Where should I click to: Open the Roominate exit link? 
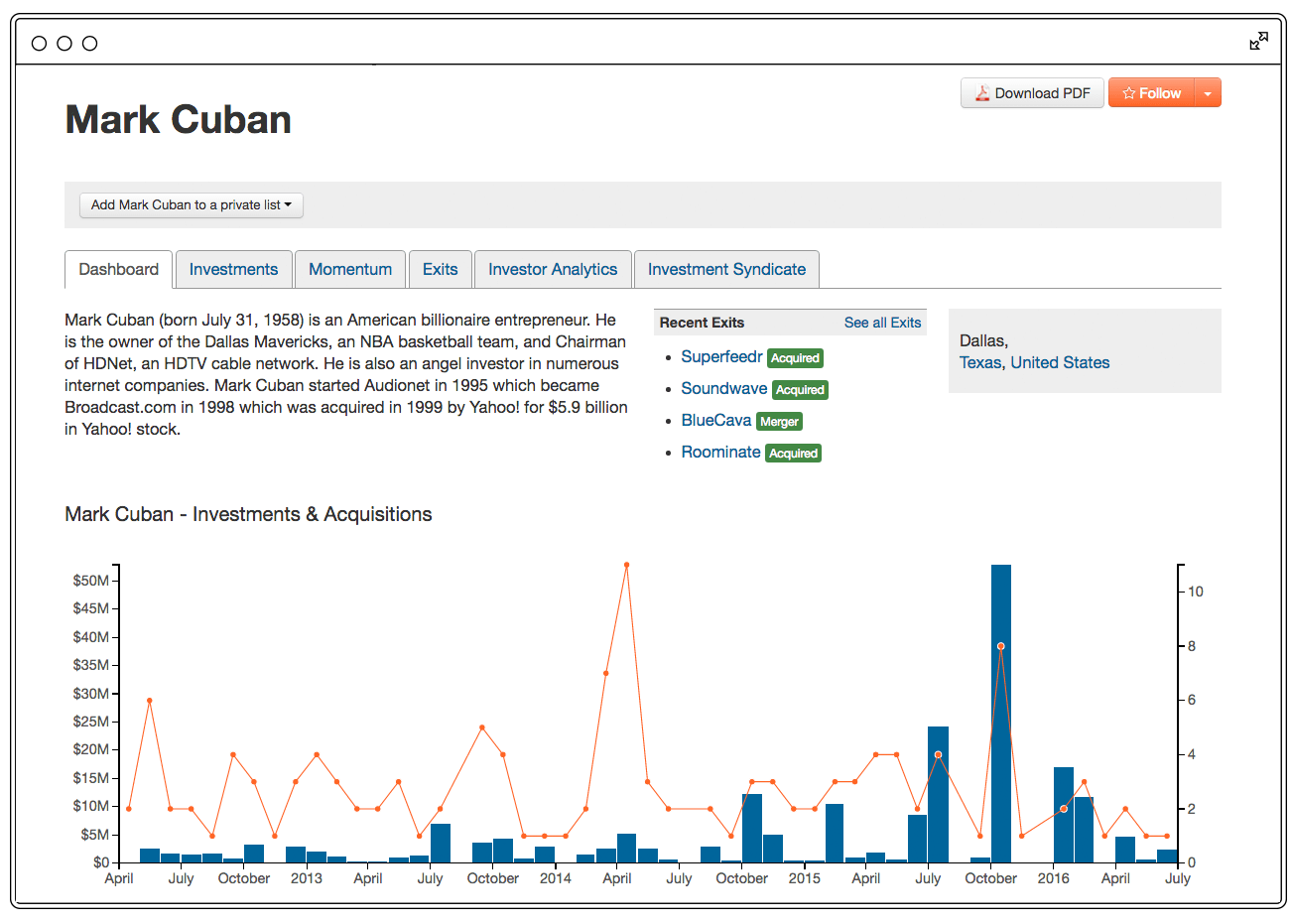(x=720, y=452)
